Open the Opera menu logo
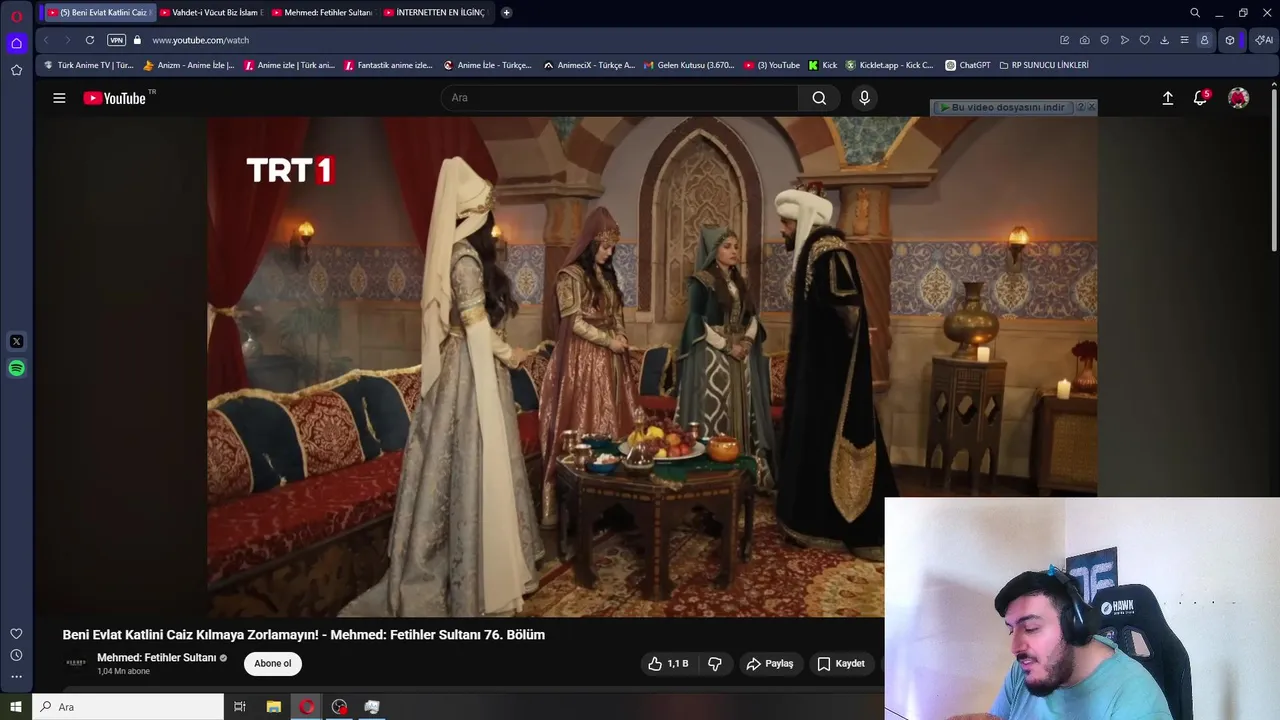 coord(16,16)
